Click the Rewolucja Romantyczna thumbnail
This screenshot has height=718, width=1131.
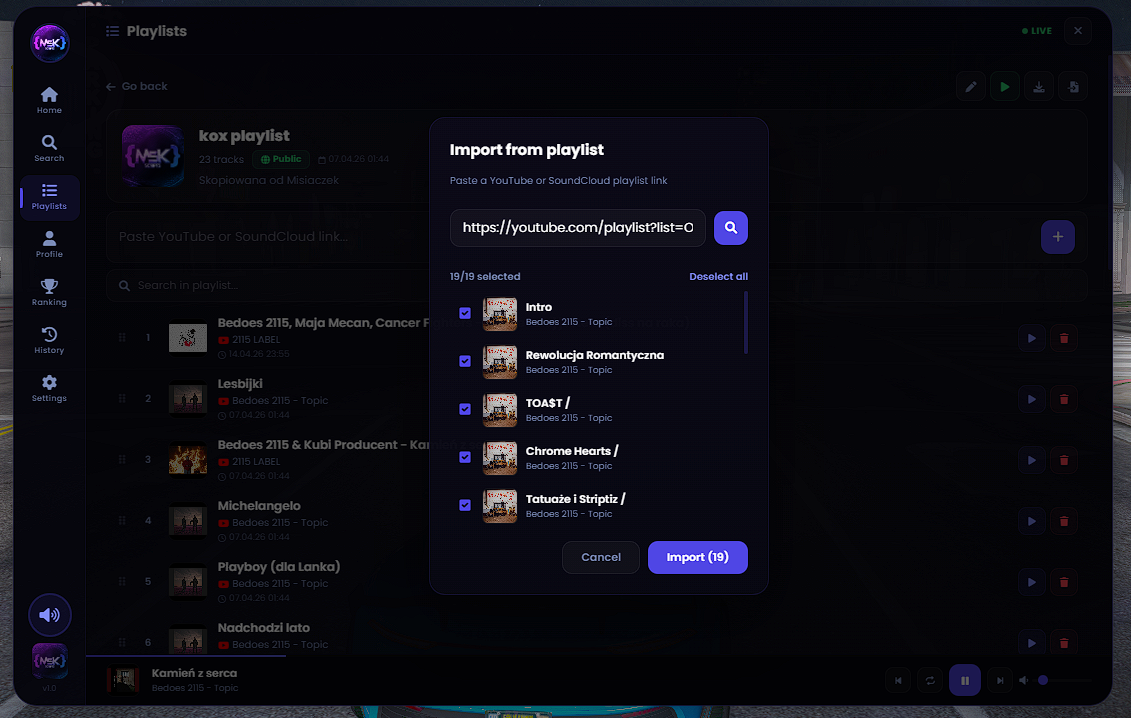point(500,362)
